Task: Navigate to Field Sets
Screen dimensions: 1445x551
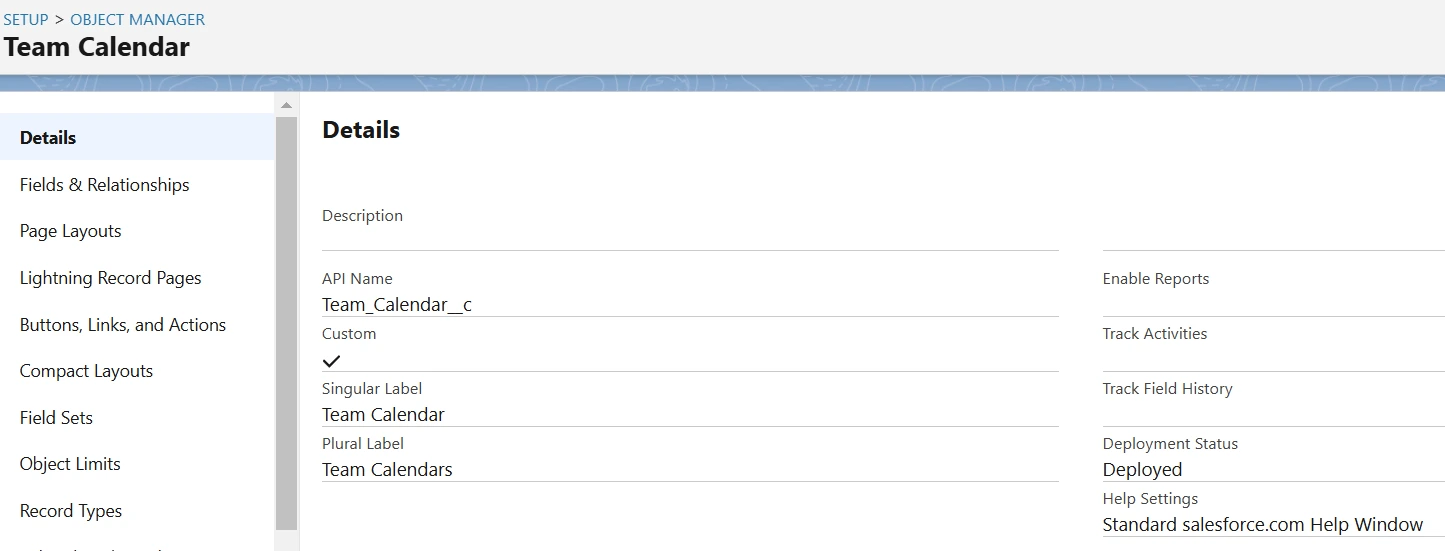Action: pyautogui.click(x=56, y=418)
